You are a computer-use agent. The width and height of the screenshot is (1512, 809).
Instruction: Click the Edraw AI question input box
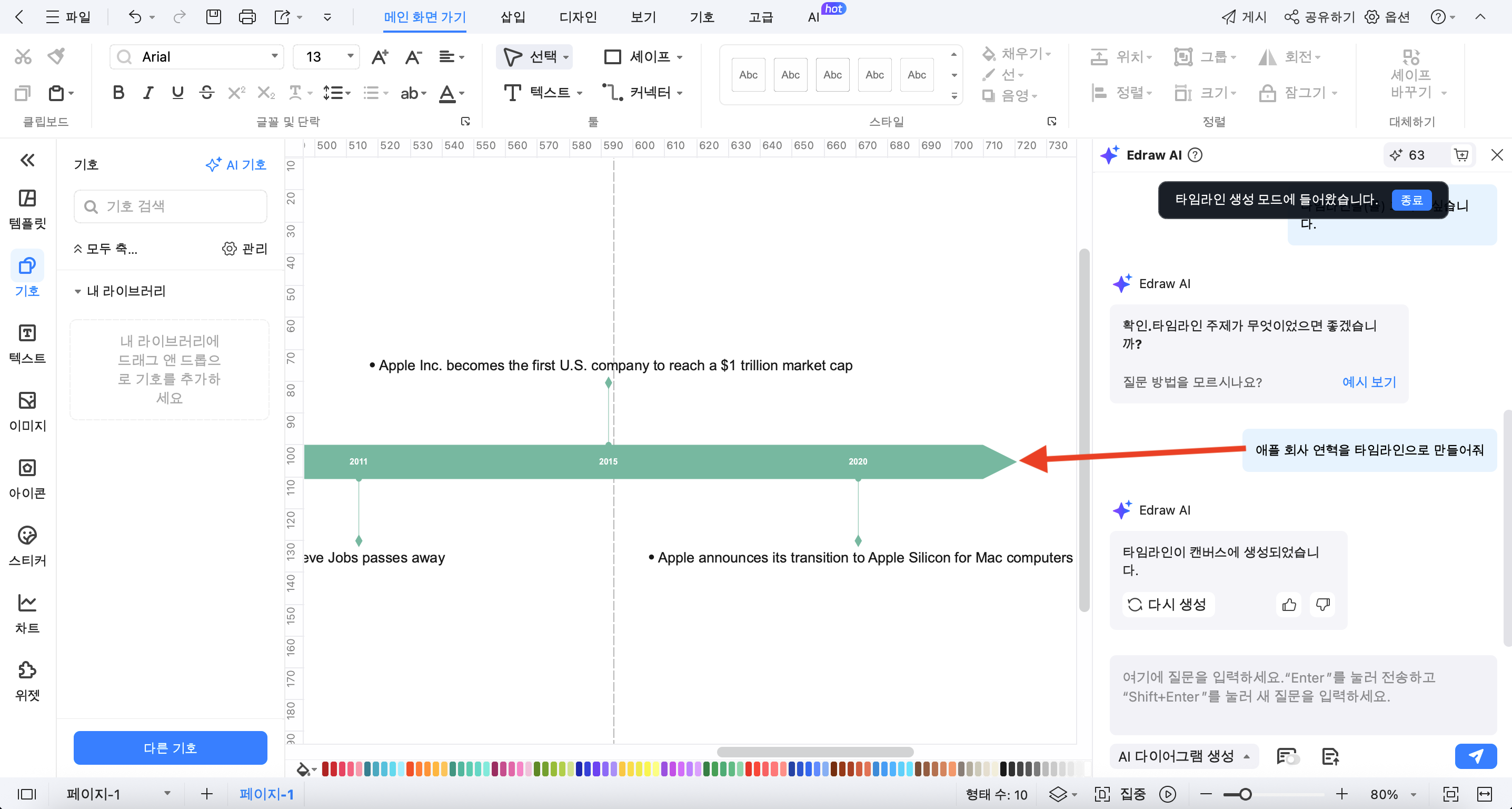(1303, 695)
